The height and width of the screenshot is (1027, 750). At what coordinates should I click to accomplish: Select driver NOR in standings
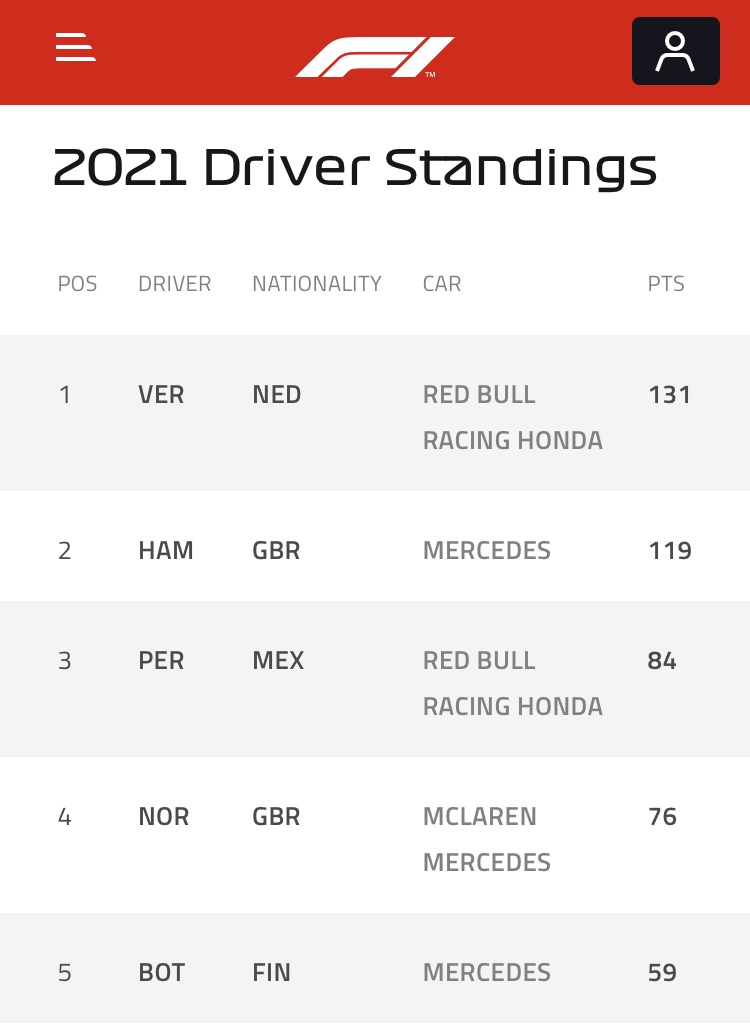click(x=164, y=817)
